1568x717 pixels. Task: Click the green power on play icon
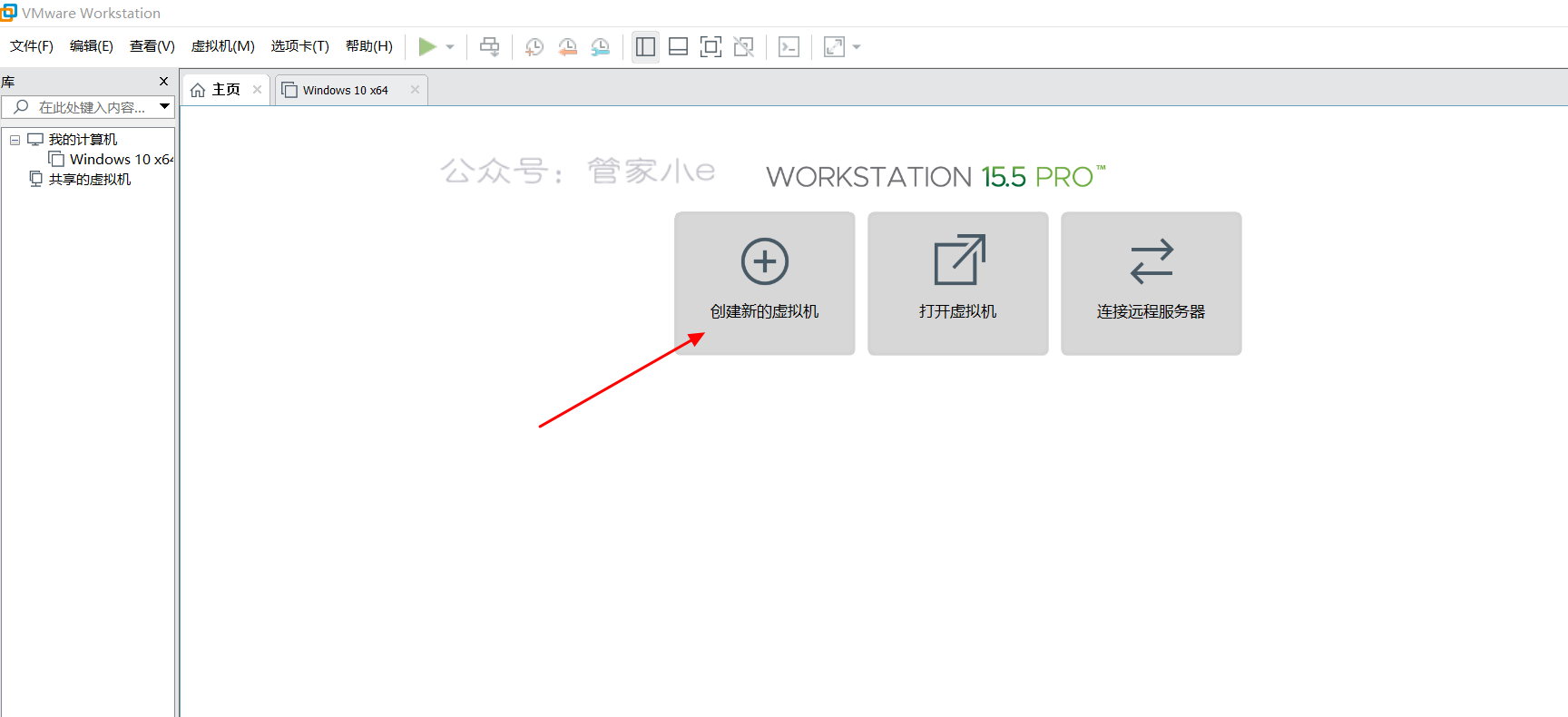coord(427,46)
